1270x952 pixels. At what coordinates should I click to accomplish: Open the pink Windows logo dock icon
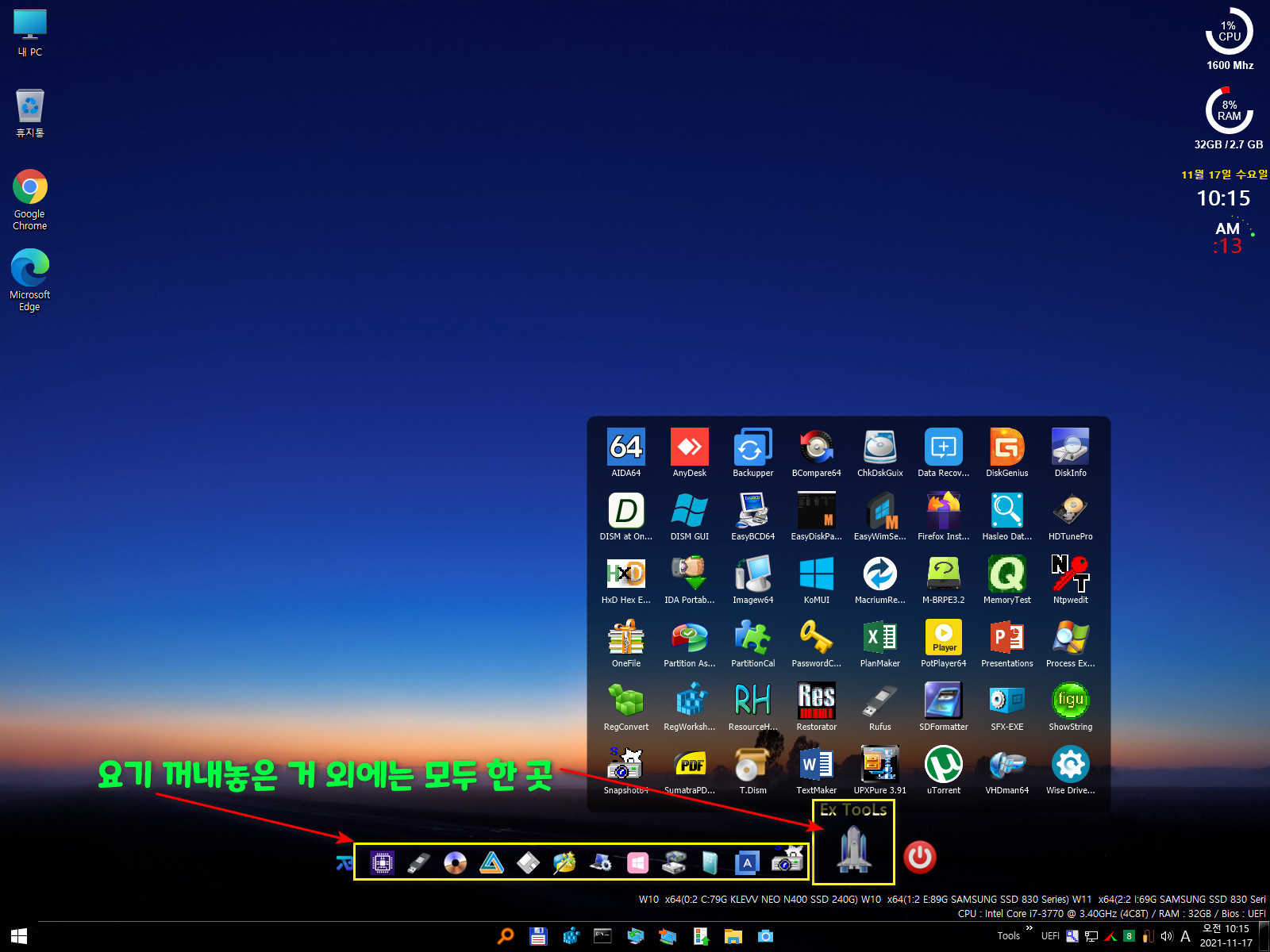(x=637, y=862)
